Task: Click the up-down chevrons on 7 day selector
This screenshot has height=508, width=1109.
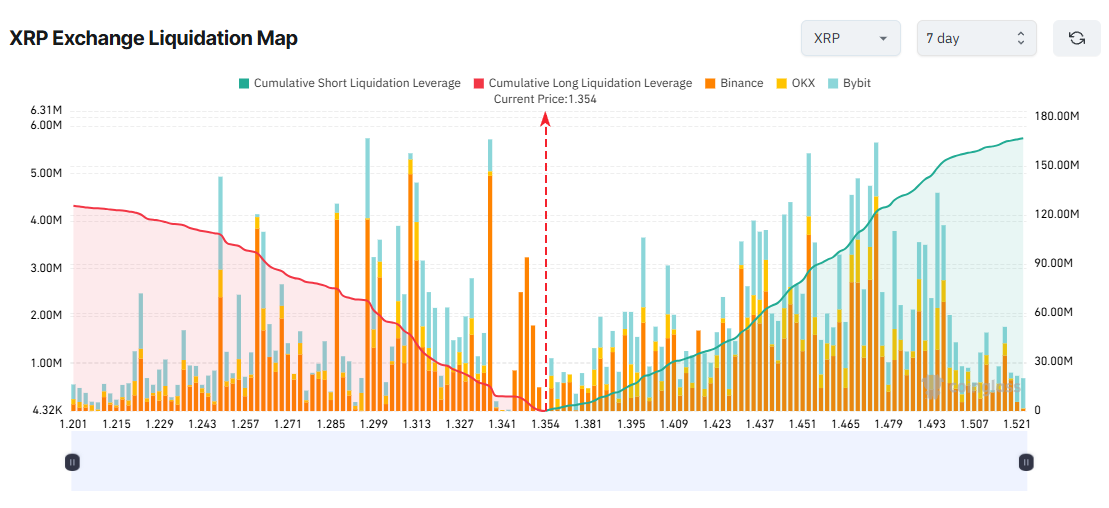Action: [x=1020, y=38]
